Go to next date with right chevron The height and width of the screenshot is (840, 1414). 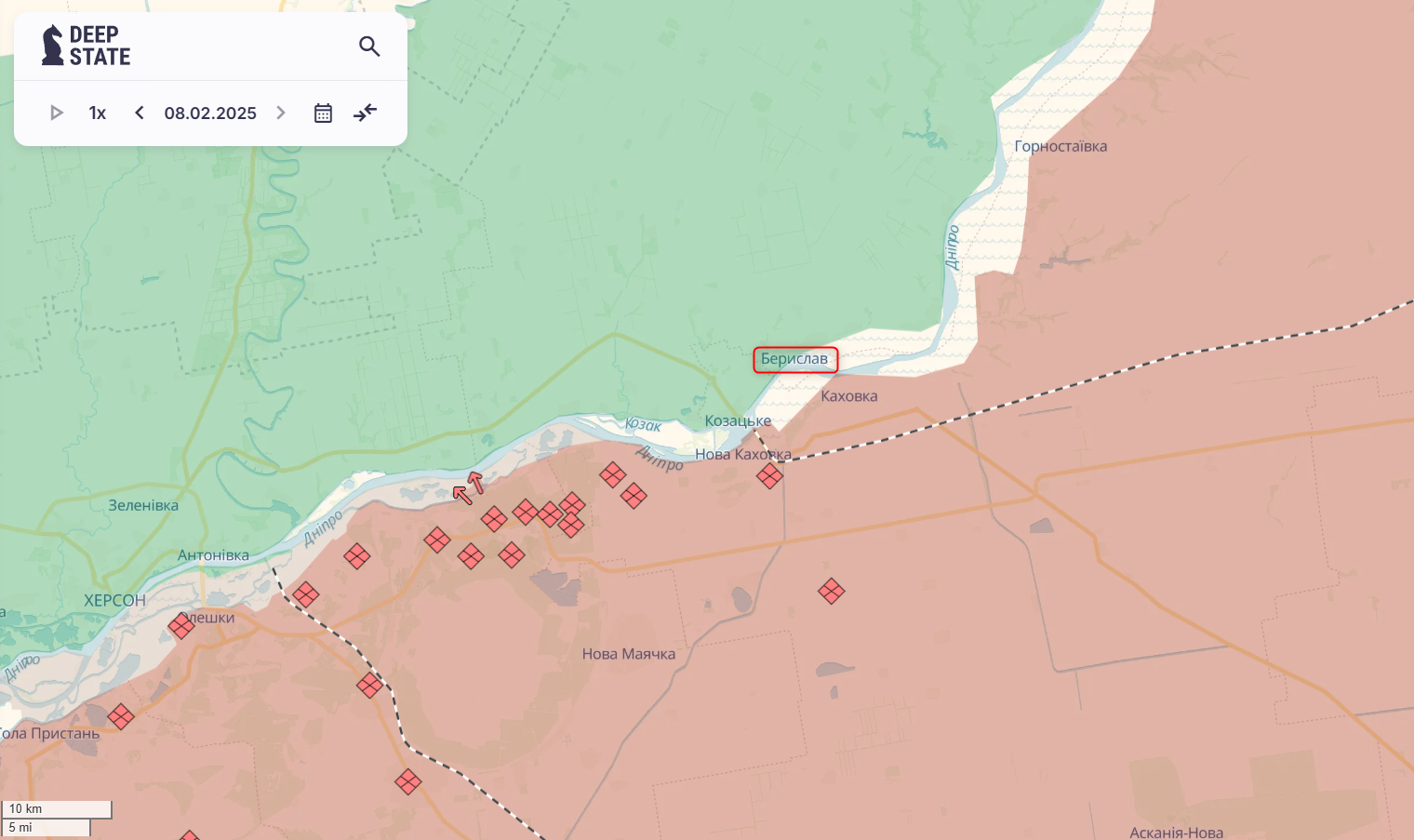point(281,113)
